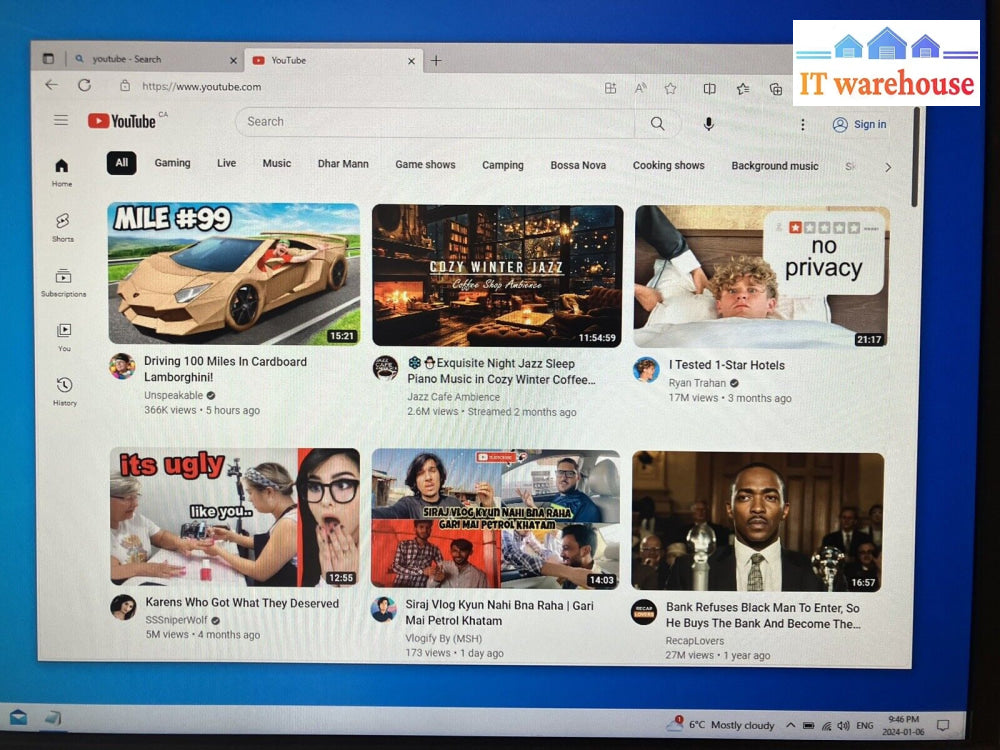Go to Home in sidebar

click(x=62, y=171)
